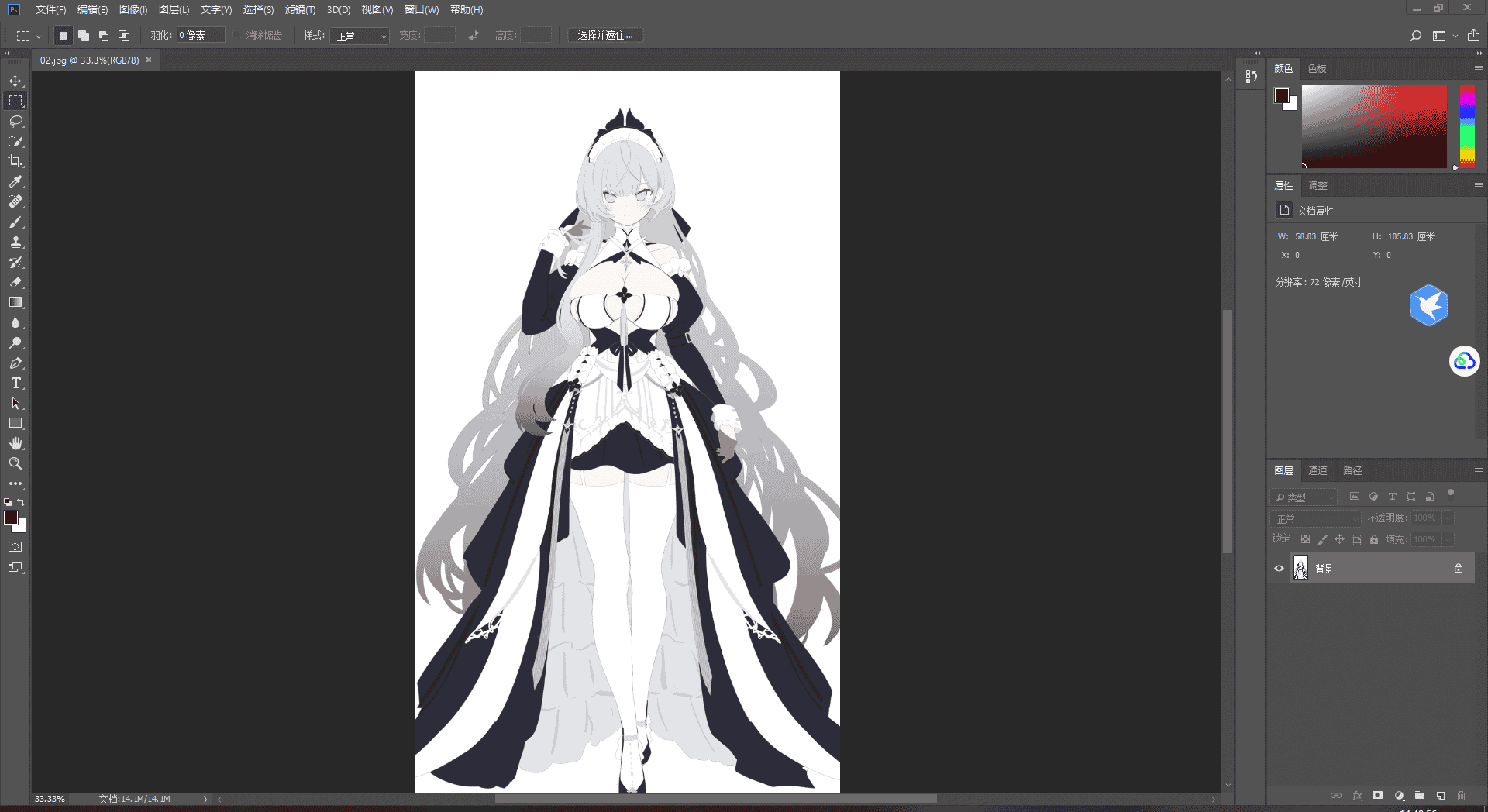1488x812 pixels.
Task: Select the Eraser tool
Action: (x=15, y=282)
